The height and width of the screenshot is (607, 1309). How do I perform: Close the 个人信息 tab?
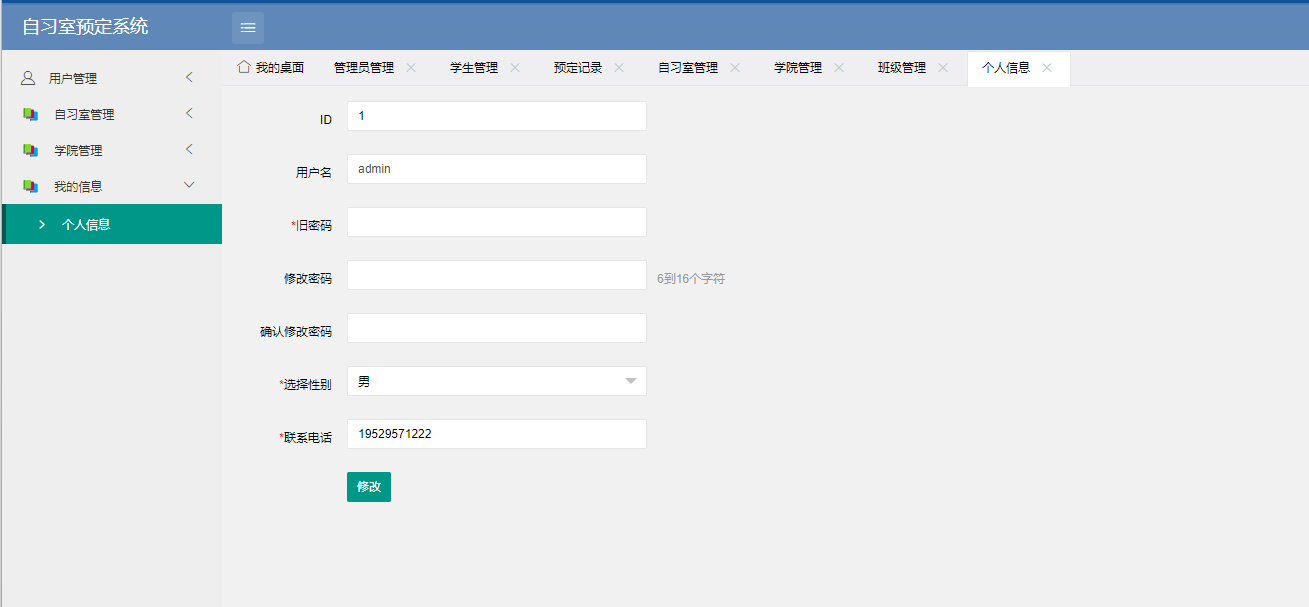[x=1047, y=68]
